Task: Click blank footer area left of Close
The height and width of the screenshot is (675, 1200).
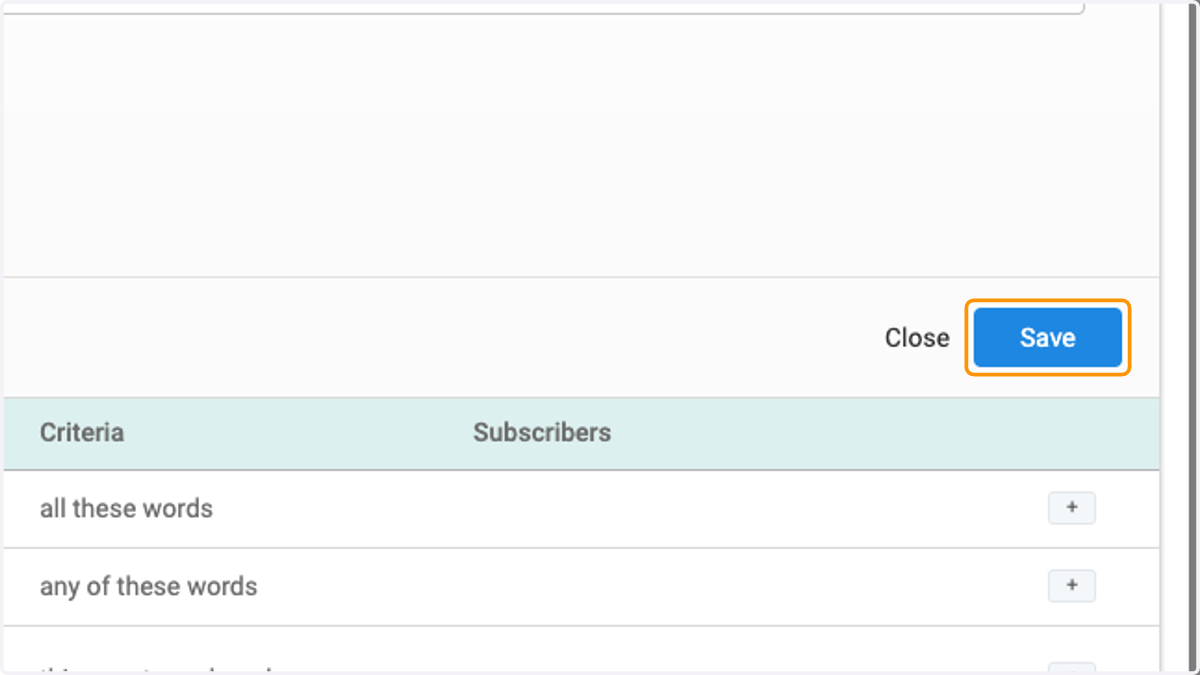Action: point(440,338)
